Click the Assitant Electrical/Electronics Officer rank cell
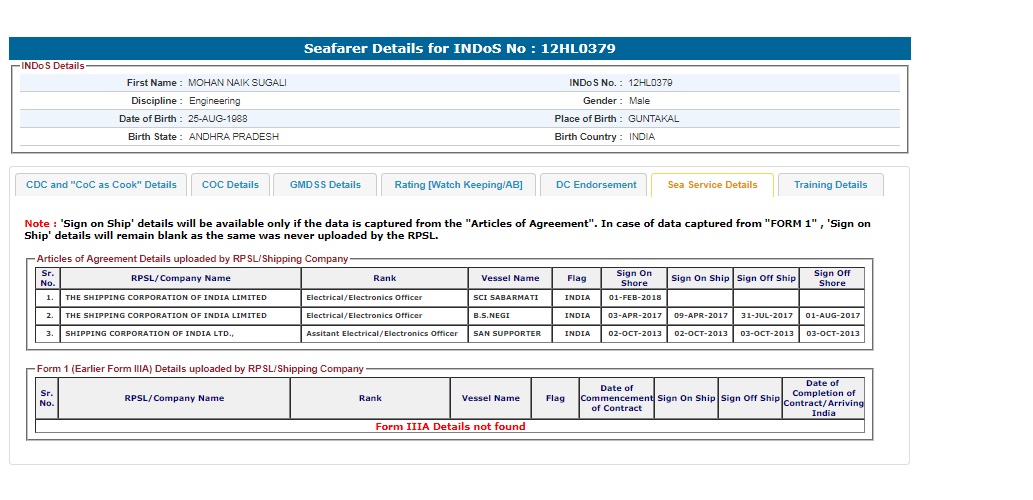 click(382, 334)
